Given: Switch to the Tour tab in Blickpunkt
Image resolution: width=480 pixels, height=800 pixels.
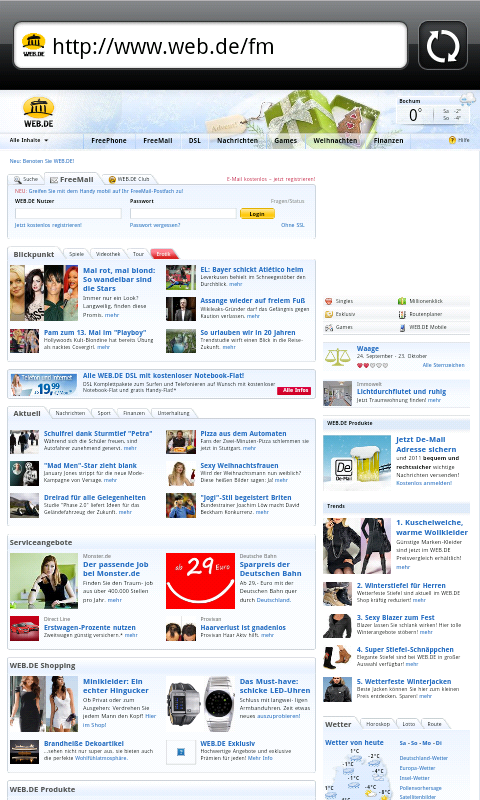Looking at the screenshot, I should tap(138, 254).
